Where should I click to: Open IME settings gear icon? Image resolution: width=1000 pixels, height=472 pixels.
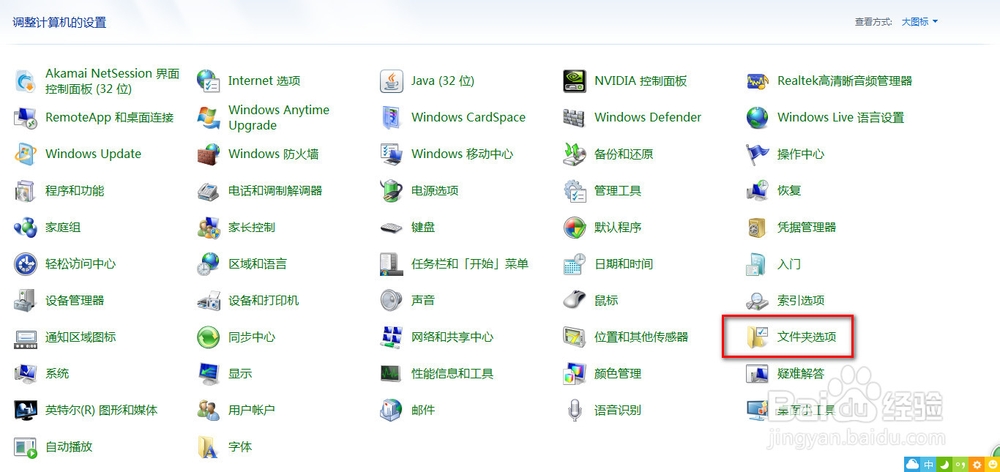pos(976,464)
